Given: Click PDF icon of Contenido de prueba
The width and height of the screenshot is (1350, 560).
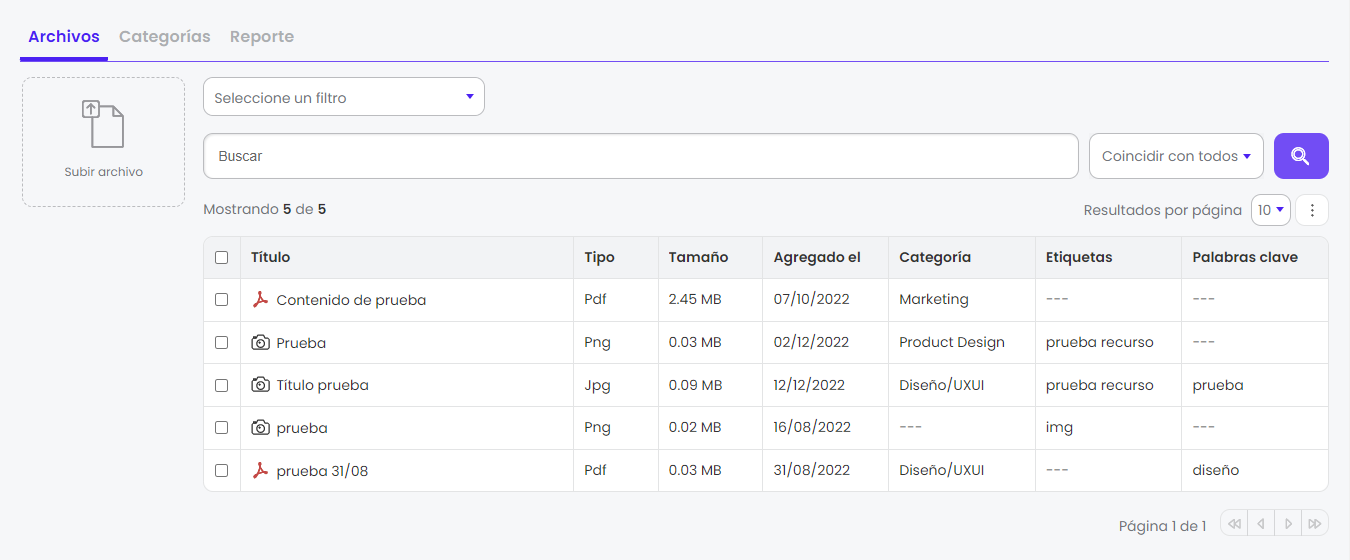Looking at the screenshot, I should point(260,300).
